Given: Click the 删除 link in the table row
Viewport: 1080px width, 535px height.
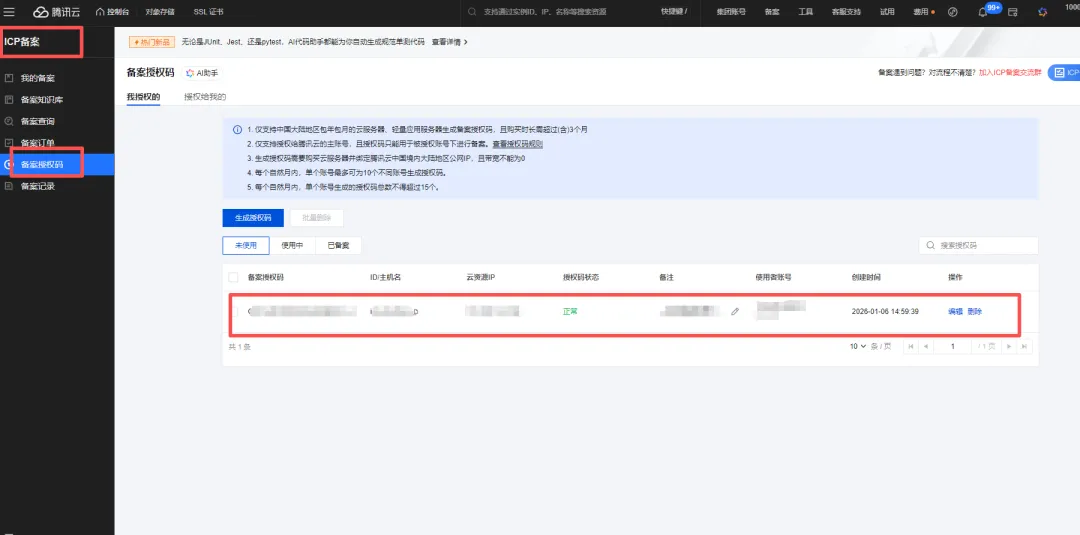Looking at the screenshot, I should click(x=975, y=312).
